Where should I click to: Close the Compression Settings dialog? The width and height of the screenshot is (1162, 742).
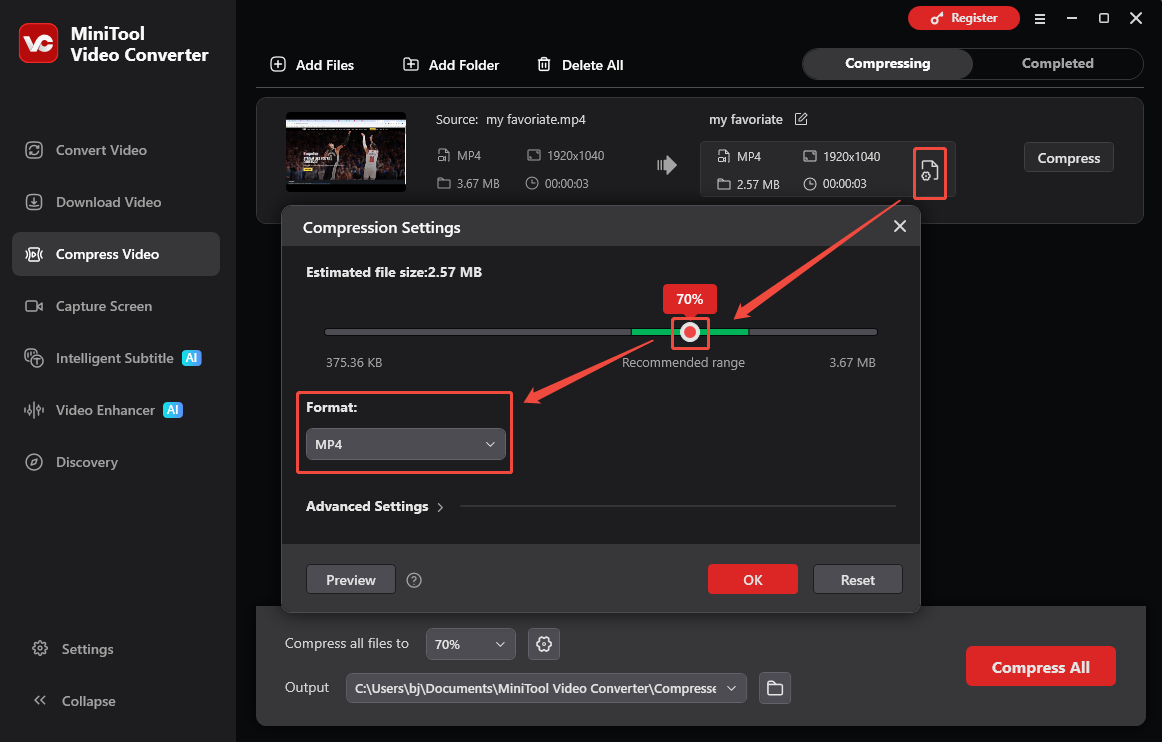[x=900, y=226]
